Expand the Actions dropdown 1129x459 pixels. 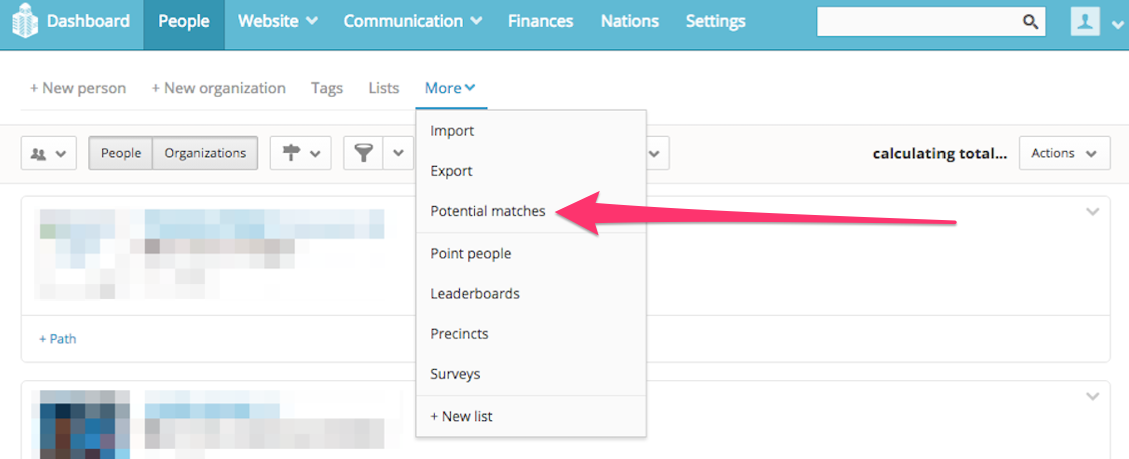[1064, 153]
